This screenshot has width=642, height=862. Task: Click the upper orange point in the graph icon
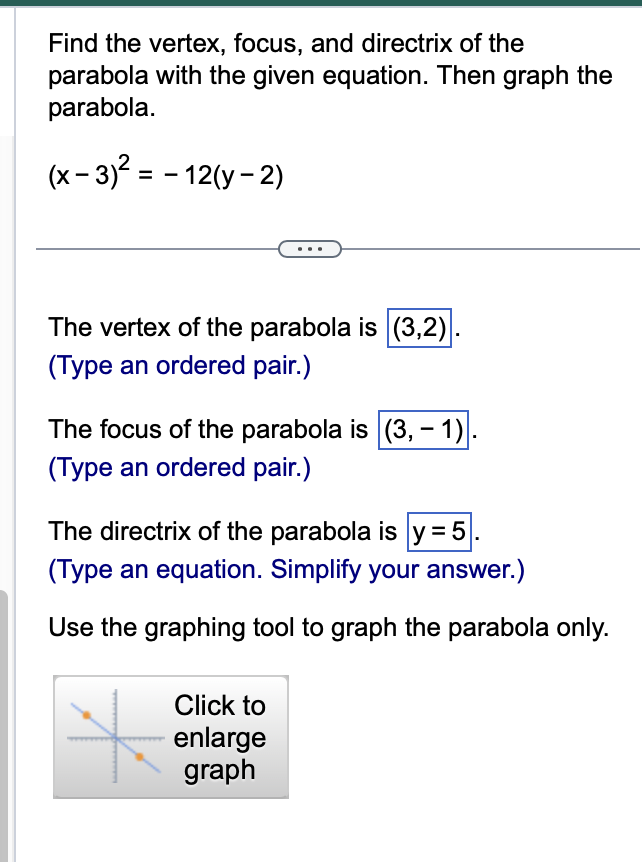(86, 716)
